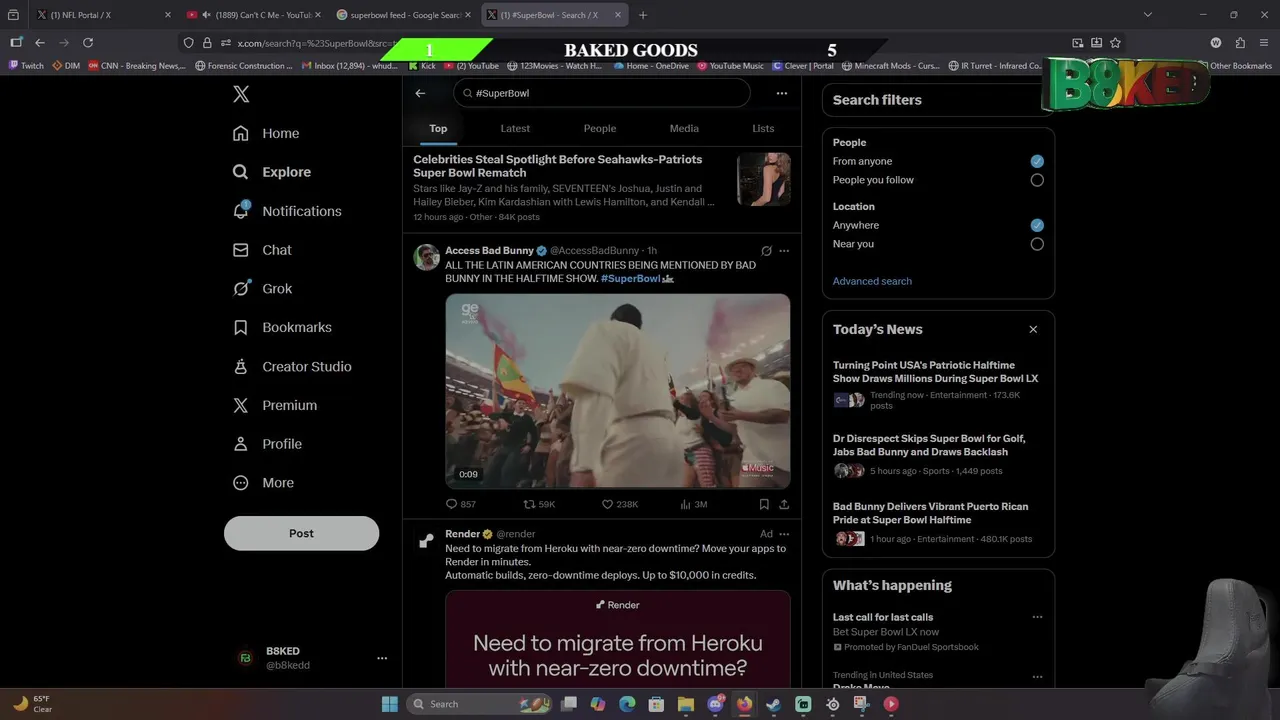The image size is (1280, 720).
Task: Bookmark the Access Bad Bunny post
Action: (764, 504)
